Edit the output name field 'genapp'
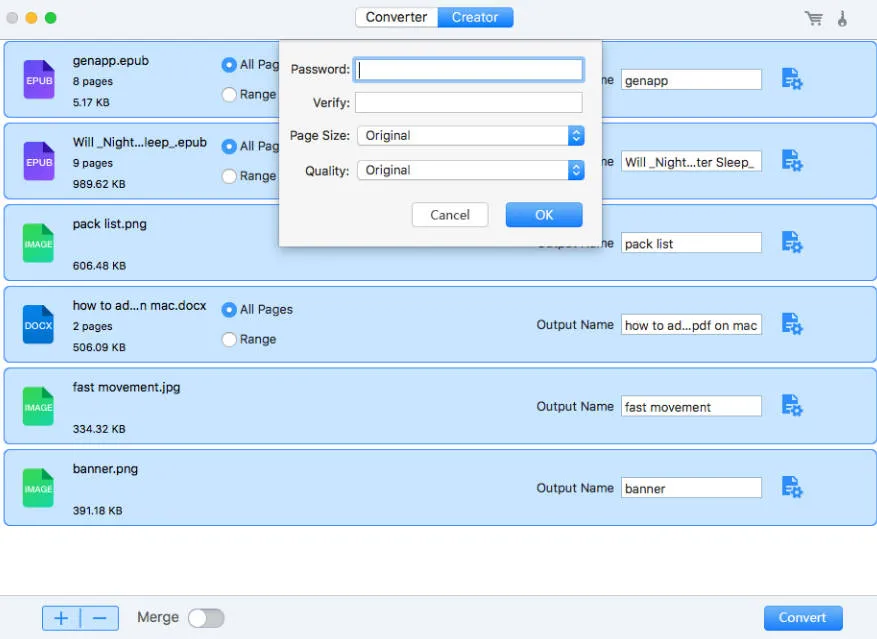 coord(691,80)
